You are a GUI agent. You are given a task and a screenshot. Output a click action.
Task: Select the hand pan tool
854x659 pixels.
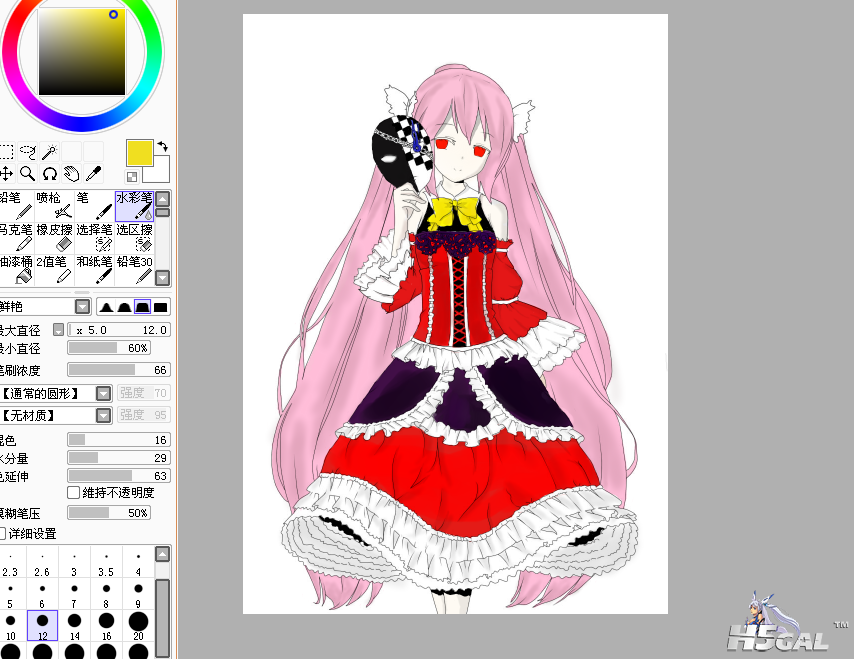[71, 174]
